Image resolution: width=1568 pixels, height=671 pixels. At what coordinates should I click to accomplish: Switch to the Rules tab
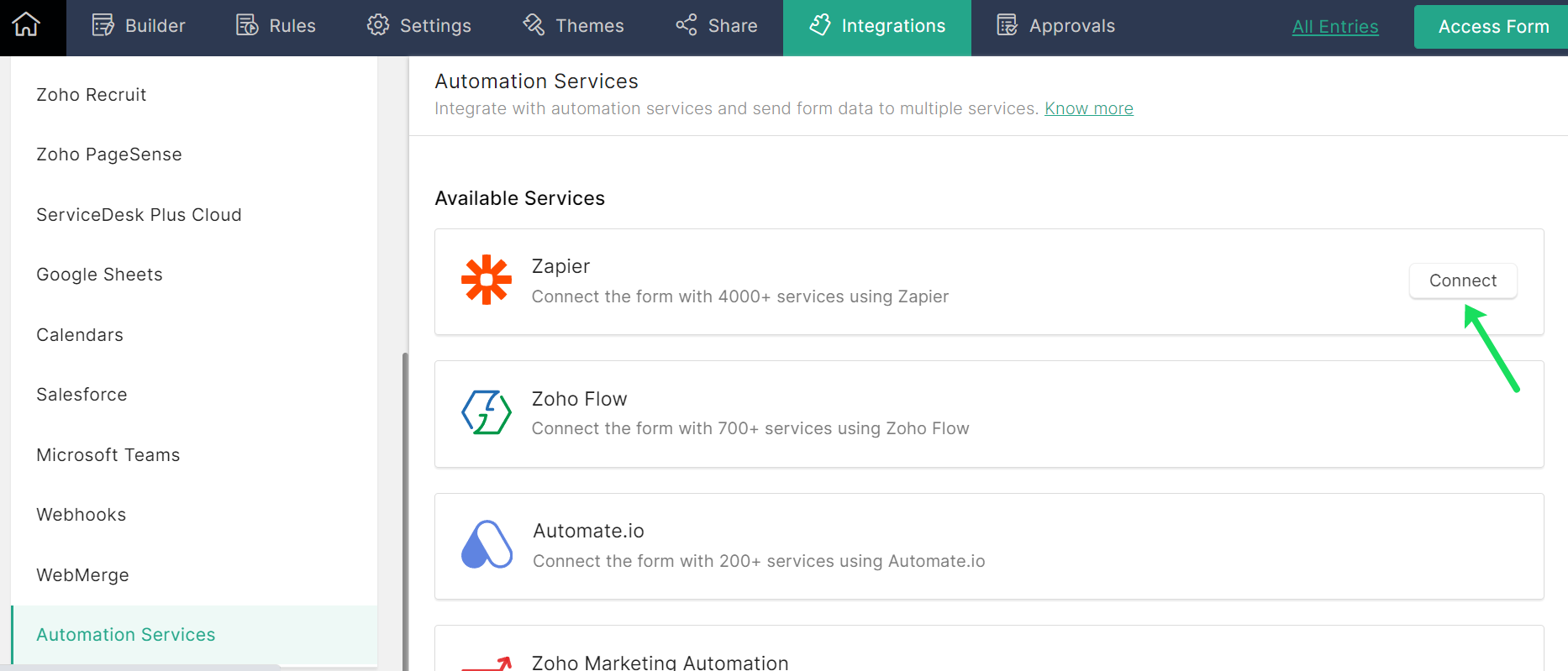point(276,26)
